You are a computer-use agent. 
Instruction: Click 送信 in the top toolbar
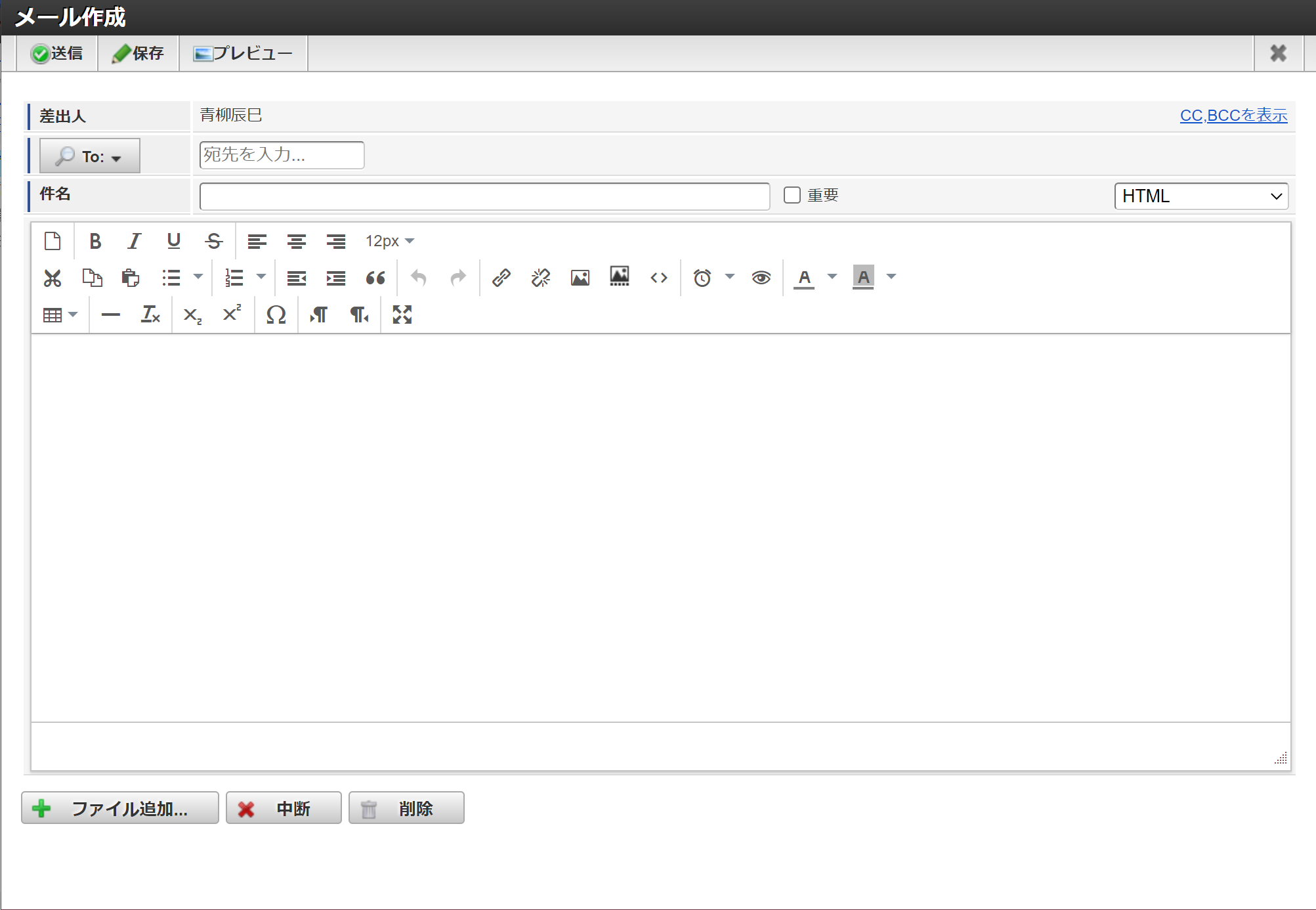[x=57, y=53]
